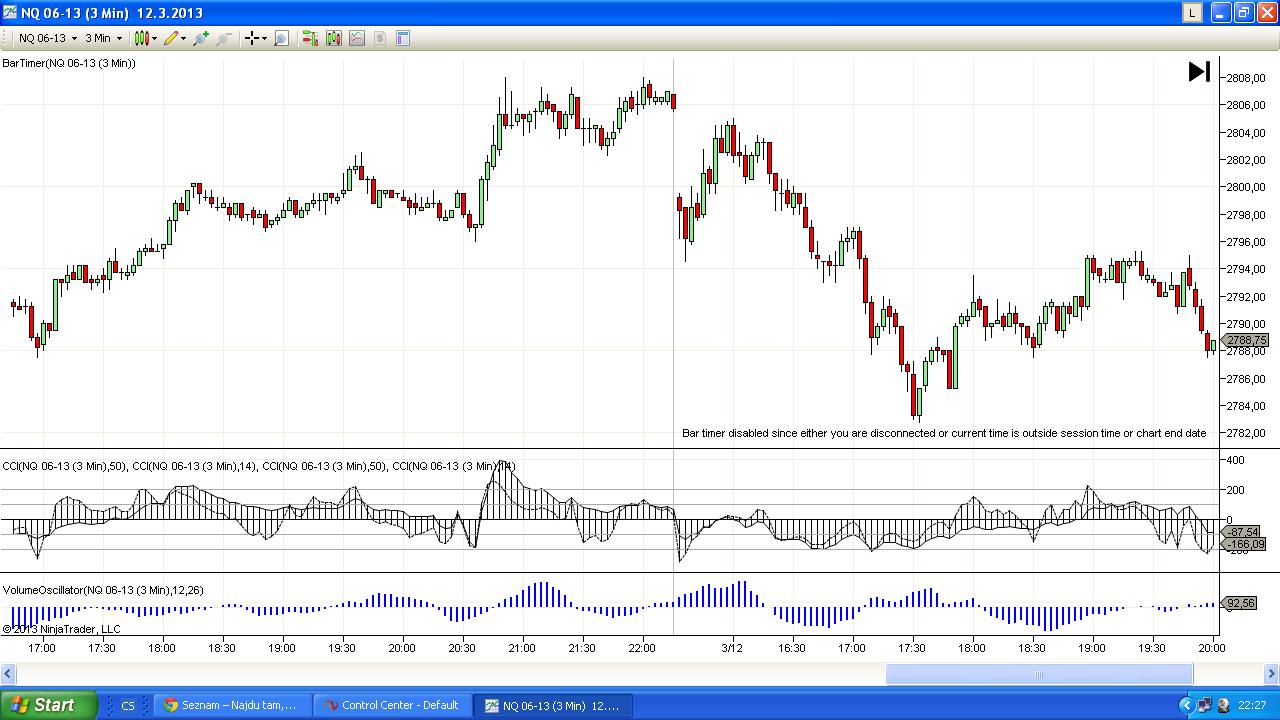Toggle the L link button in title bar
Screen dimensions: 1280x720
[x=1192, y=12]
